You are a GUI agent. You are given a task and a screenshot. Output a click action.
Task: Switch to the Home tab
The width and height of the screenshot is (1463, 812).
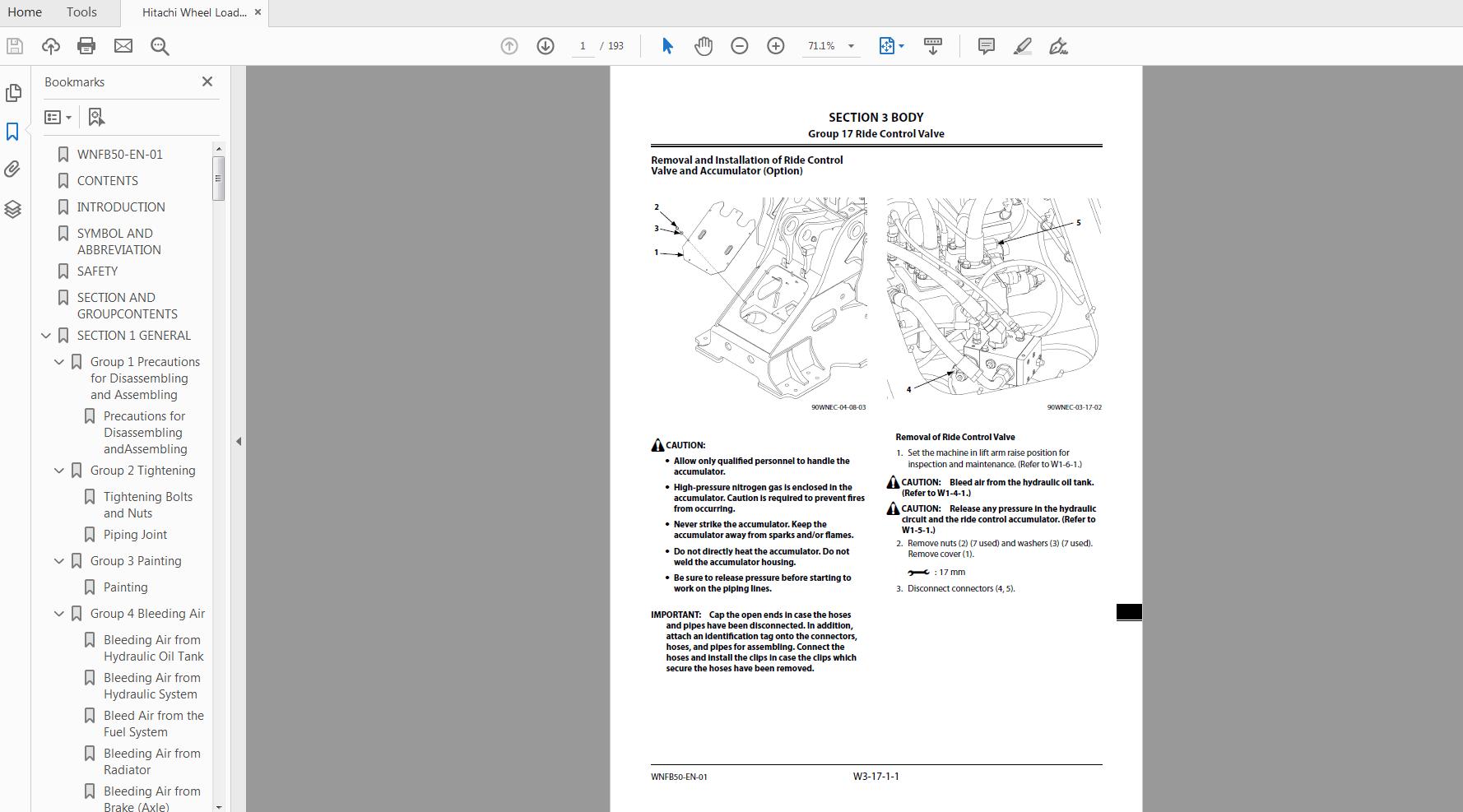(x=25, y=12)
